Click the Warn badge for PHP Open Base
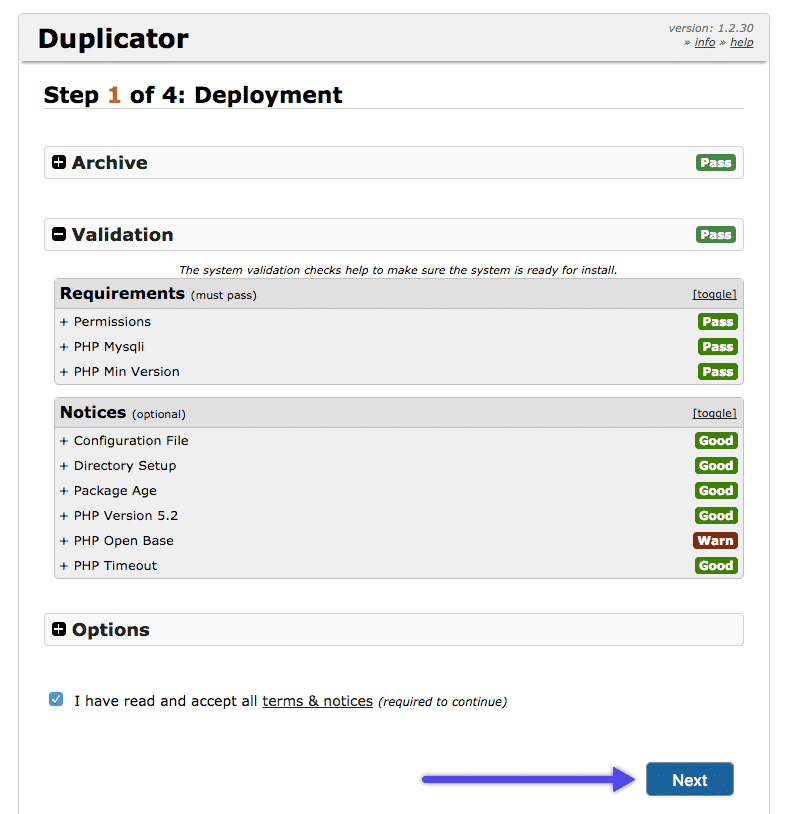Image resolution: width=787 pixels, height=814 pixels. 715,541
